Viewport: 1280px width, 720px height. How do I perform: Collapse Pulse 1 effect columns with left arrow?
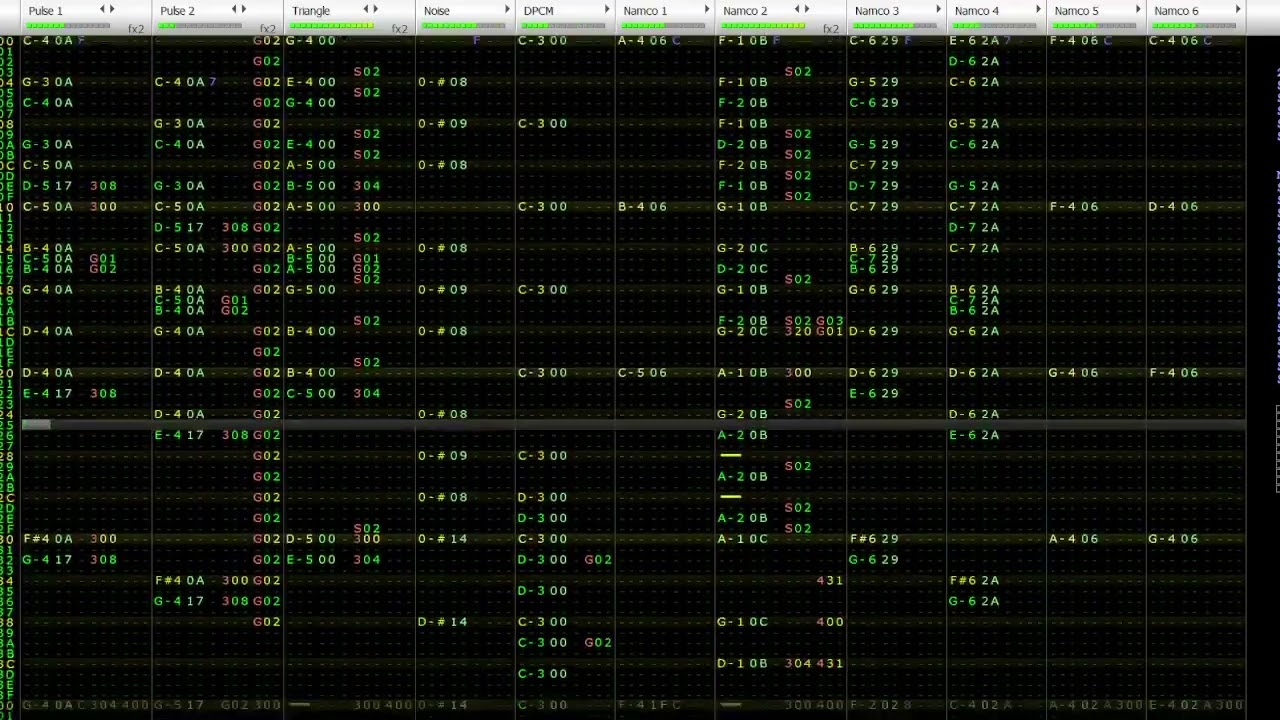tap(102, 10)
